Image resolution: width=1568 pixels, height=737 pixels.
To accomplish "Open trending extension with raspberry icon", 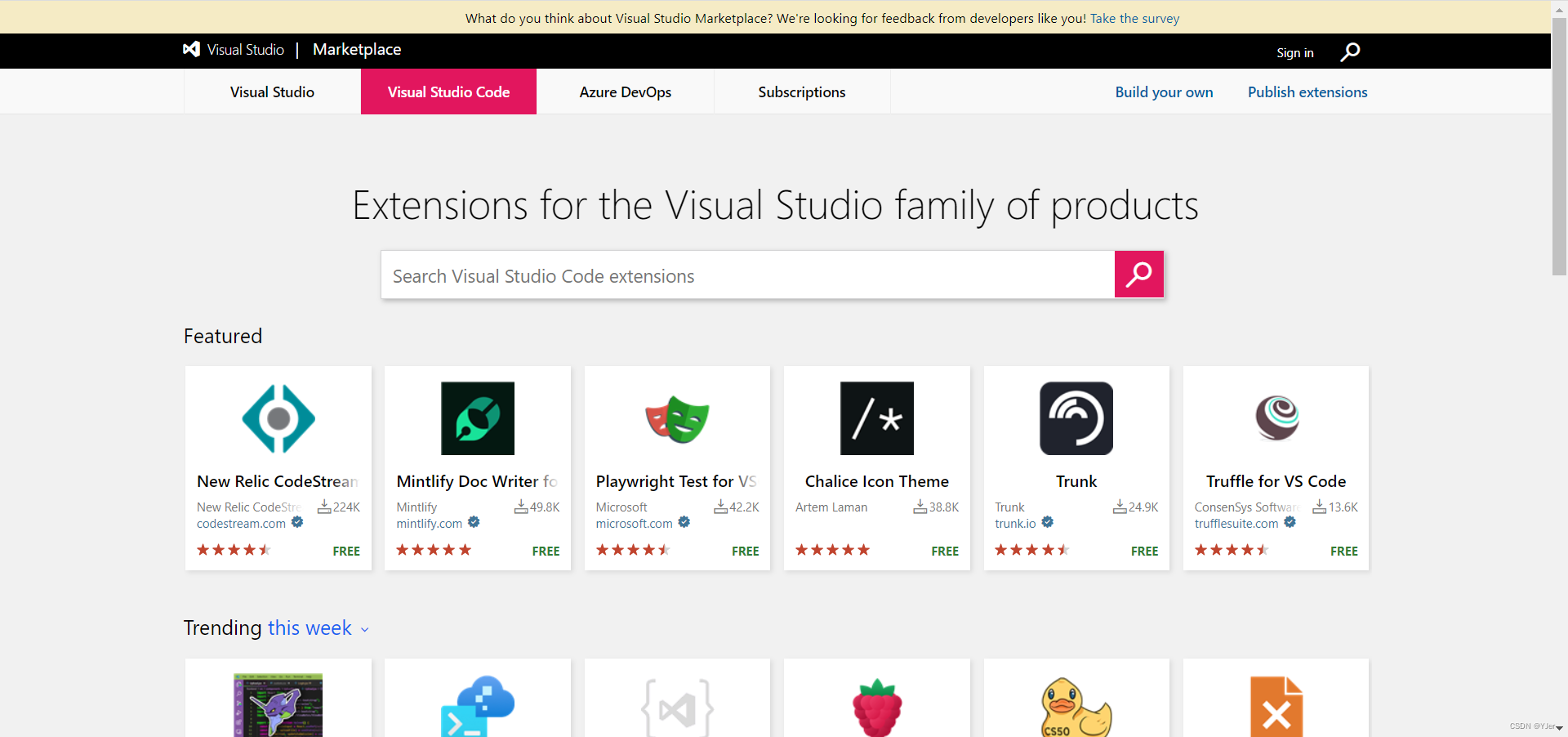I will pyautogui.click(x=877, y=708).
